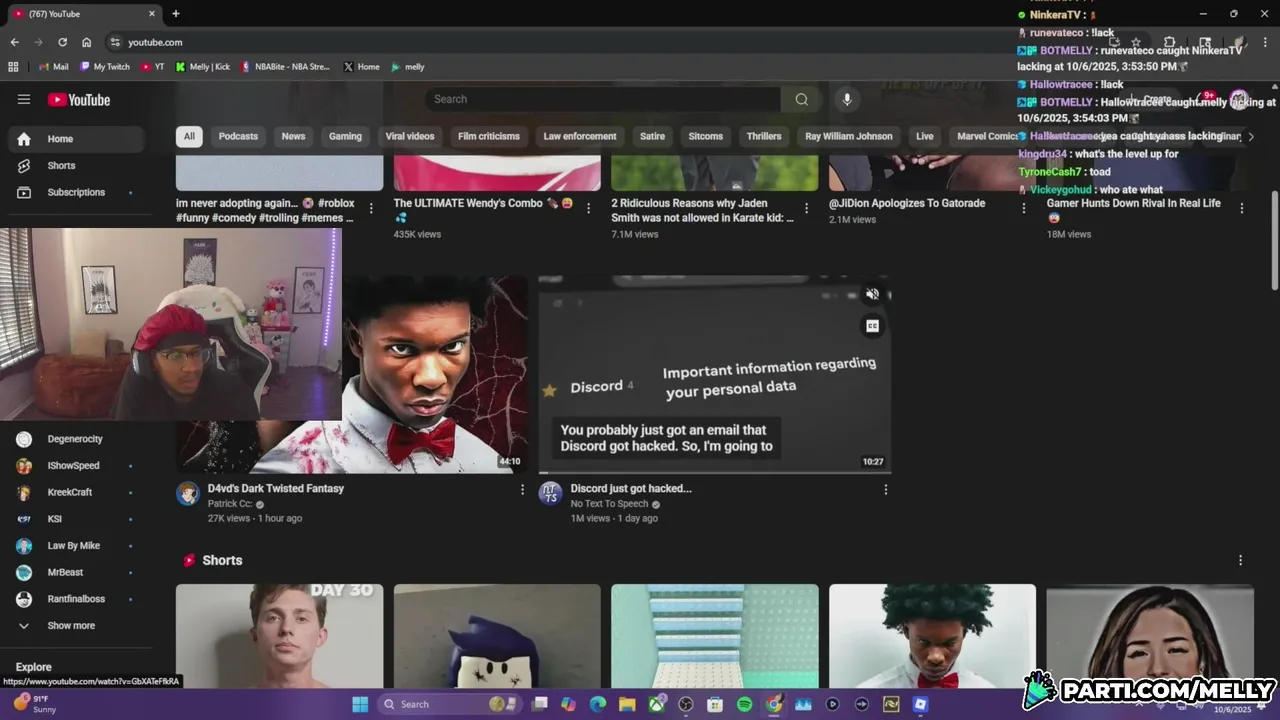The image size is (1280, 720).
Task: Open options for Shorts shelf
Action: (1241, 561)
